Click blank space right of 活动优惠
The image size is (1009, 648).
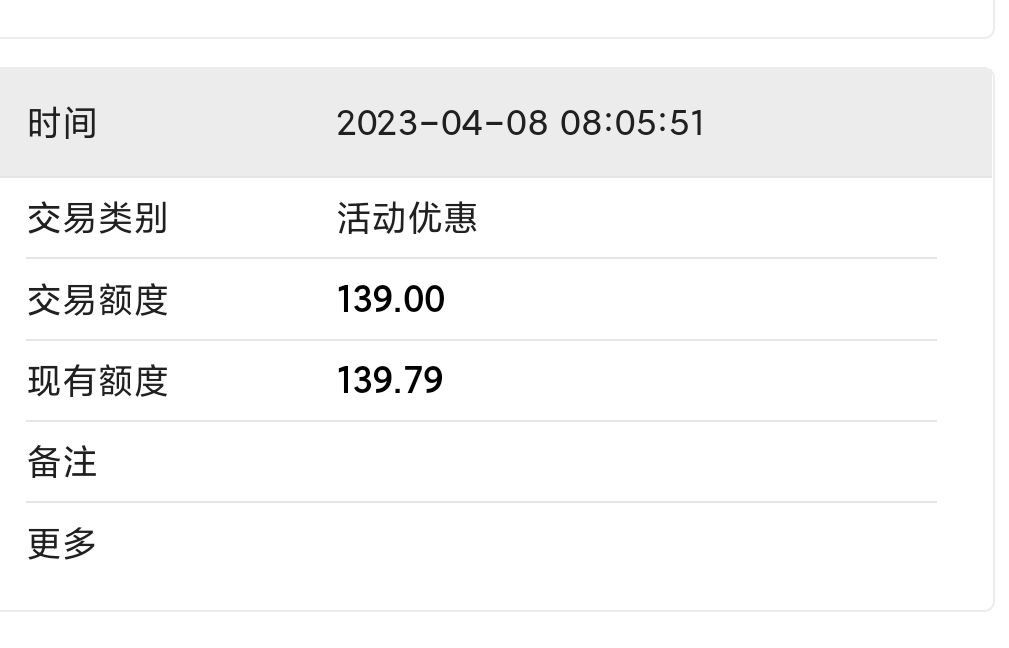tap(700, 218)
